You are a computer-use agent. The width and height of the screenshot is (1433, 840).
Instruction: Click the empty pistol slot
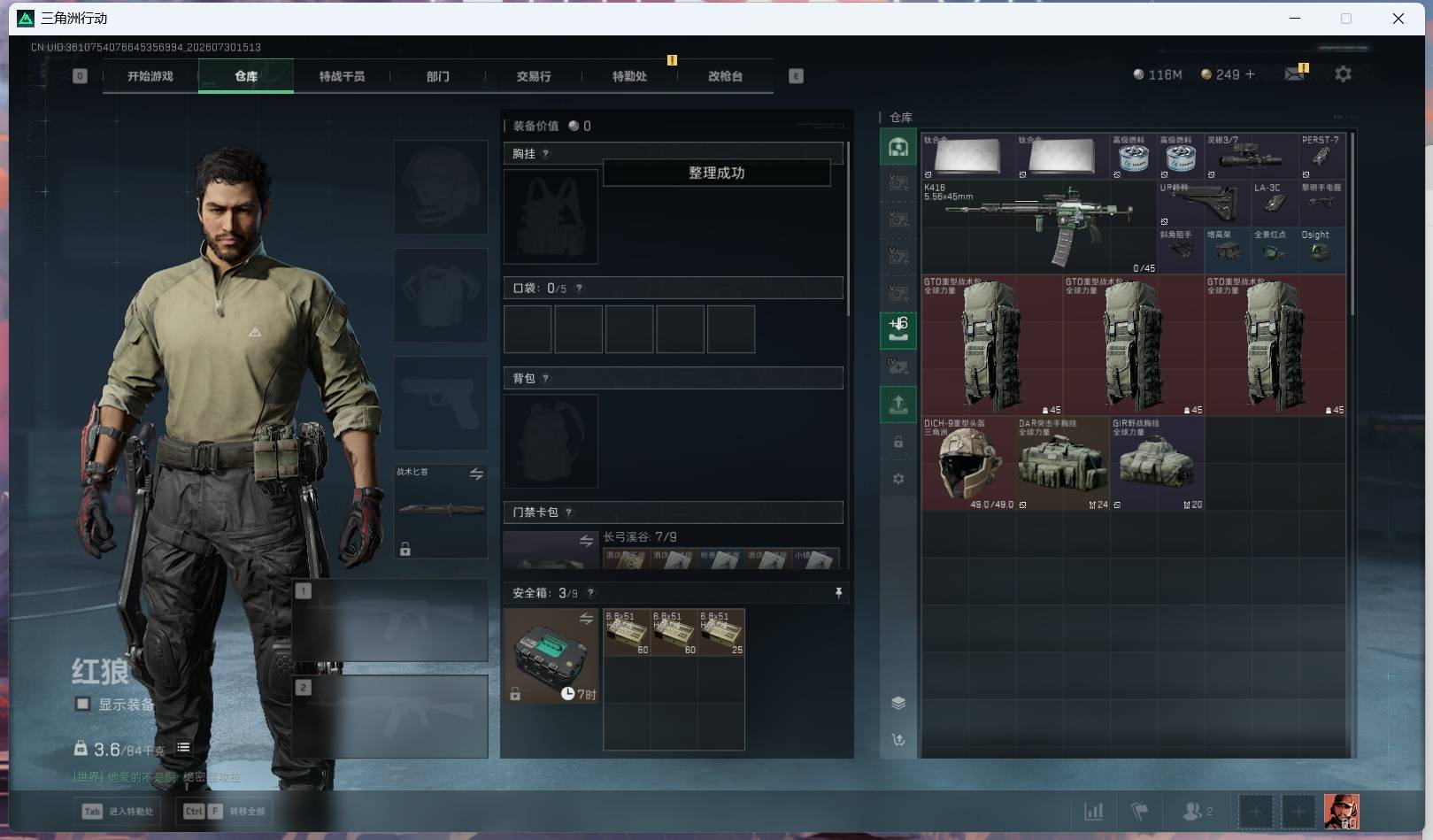[441, 404]
